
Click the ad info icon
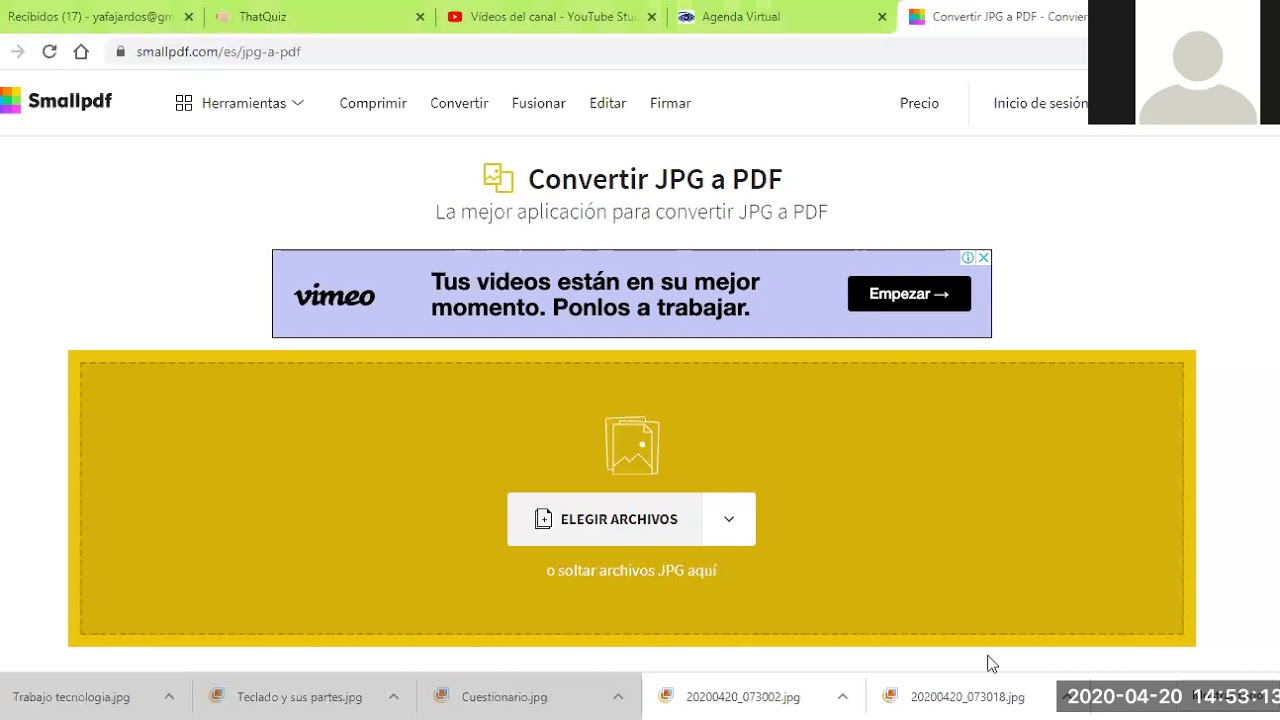pyautogui.click(x=968, y=258)
